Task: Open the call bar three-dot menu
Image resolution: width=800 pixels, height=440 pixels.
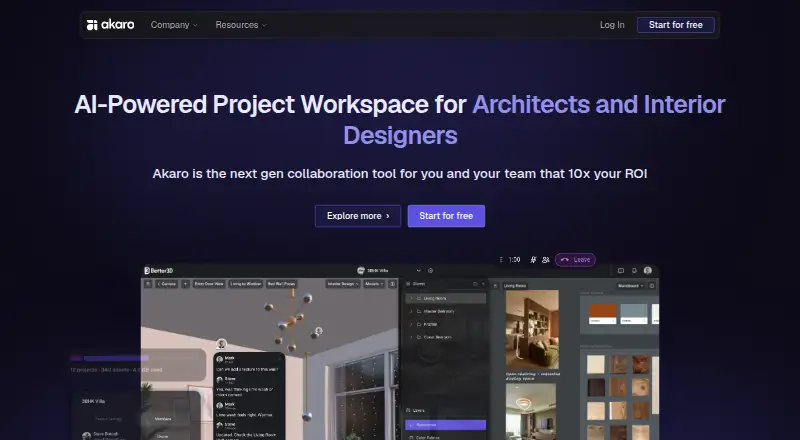Action: tap(501, 260)
